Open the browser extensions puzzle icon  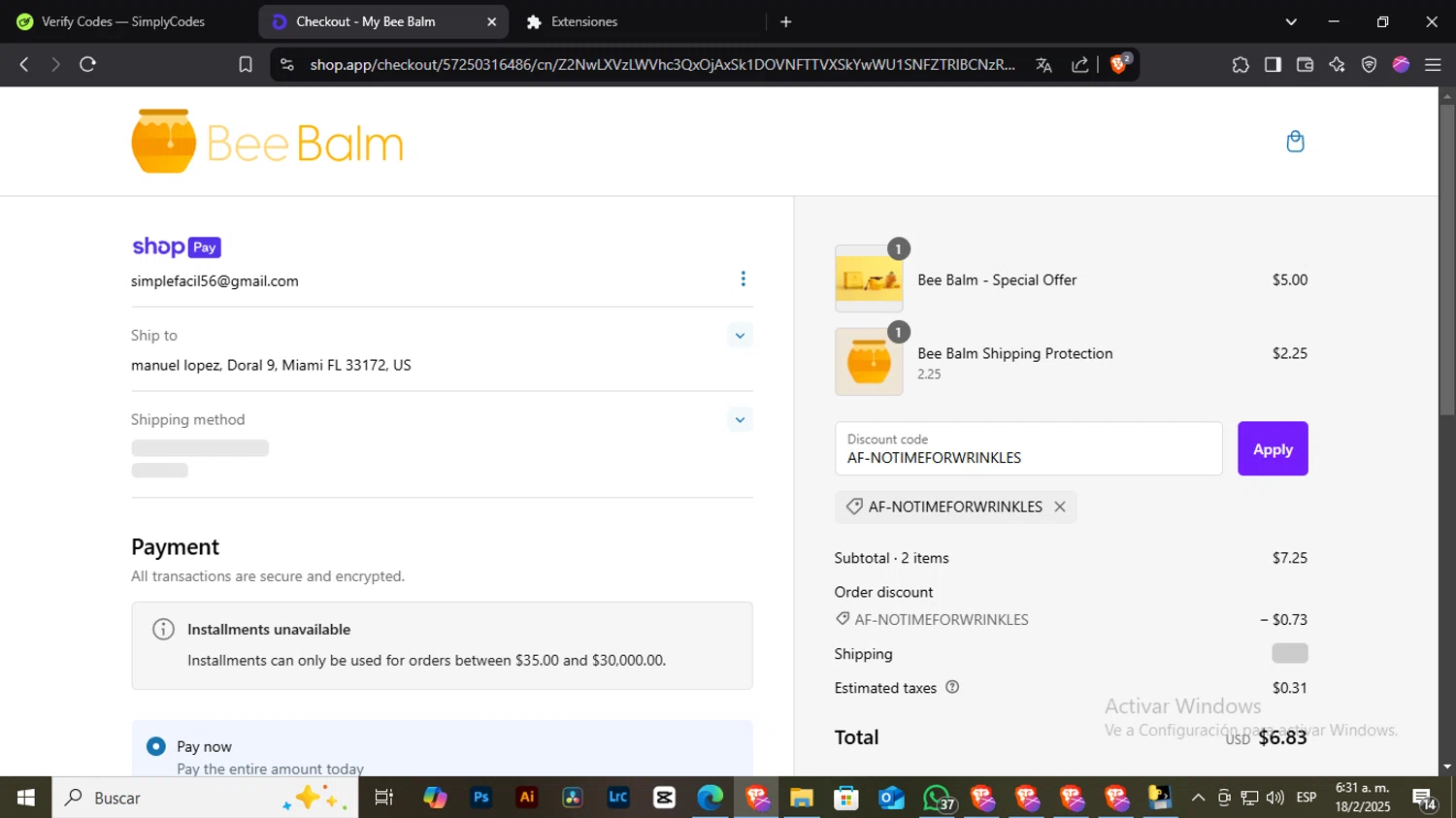(1241, 64)
